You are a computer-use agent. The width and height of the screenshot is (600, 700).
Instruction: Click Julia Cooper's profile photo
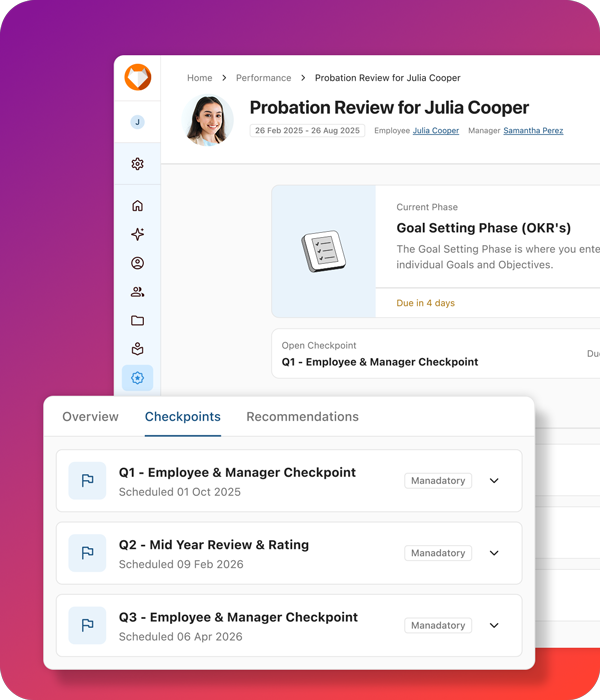point(209,120)
